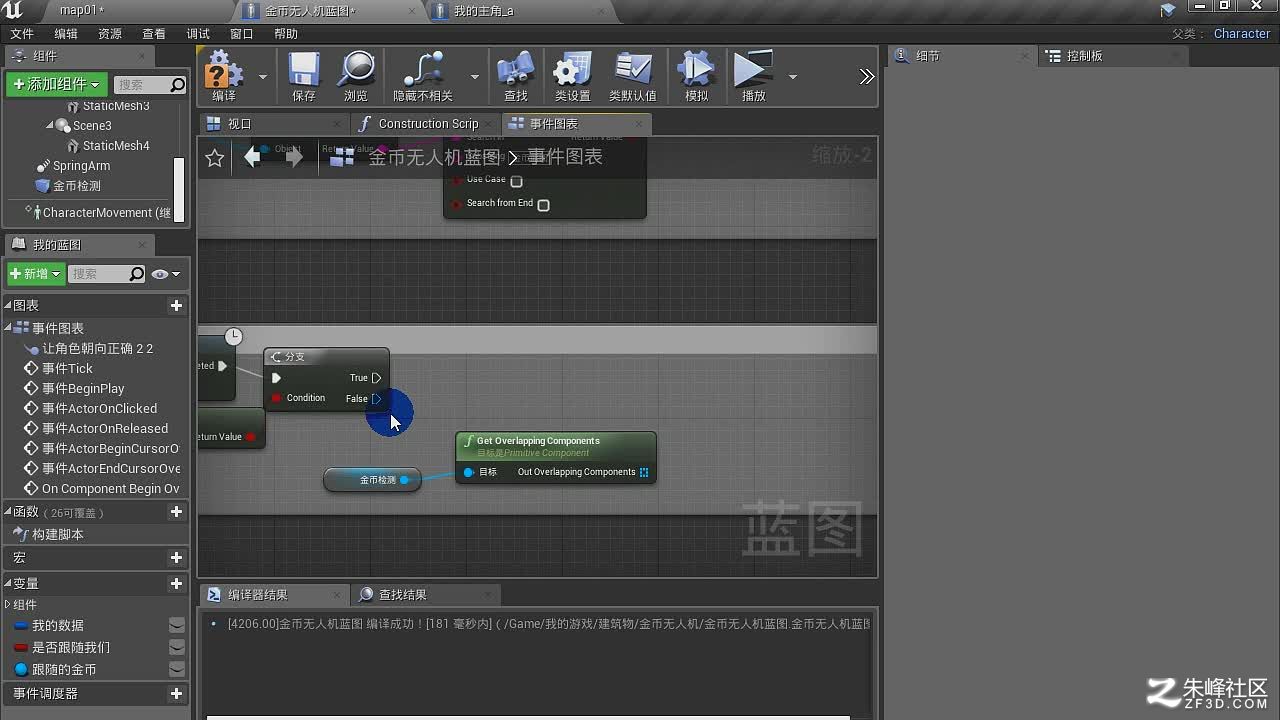Add a new function with plus icon

point(177,512)
